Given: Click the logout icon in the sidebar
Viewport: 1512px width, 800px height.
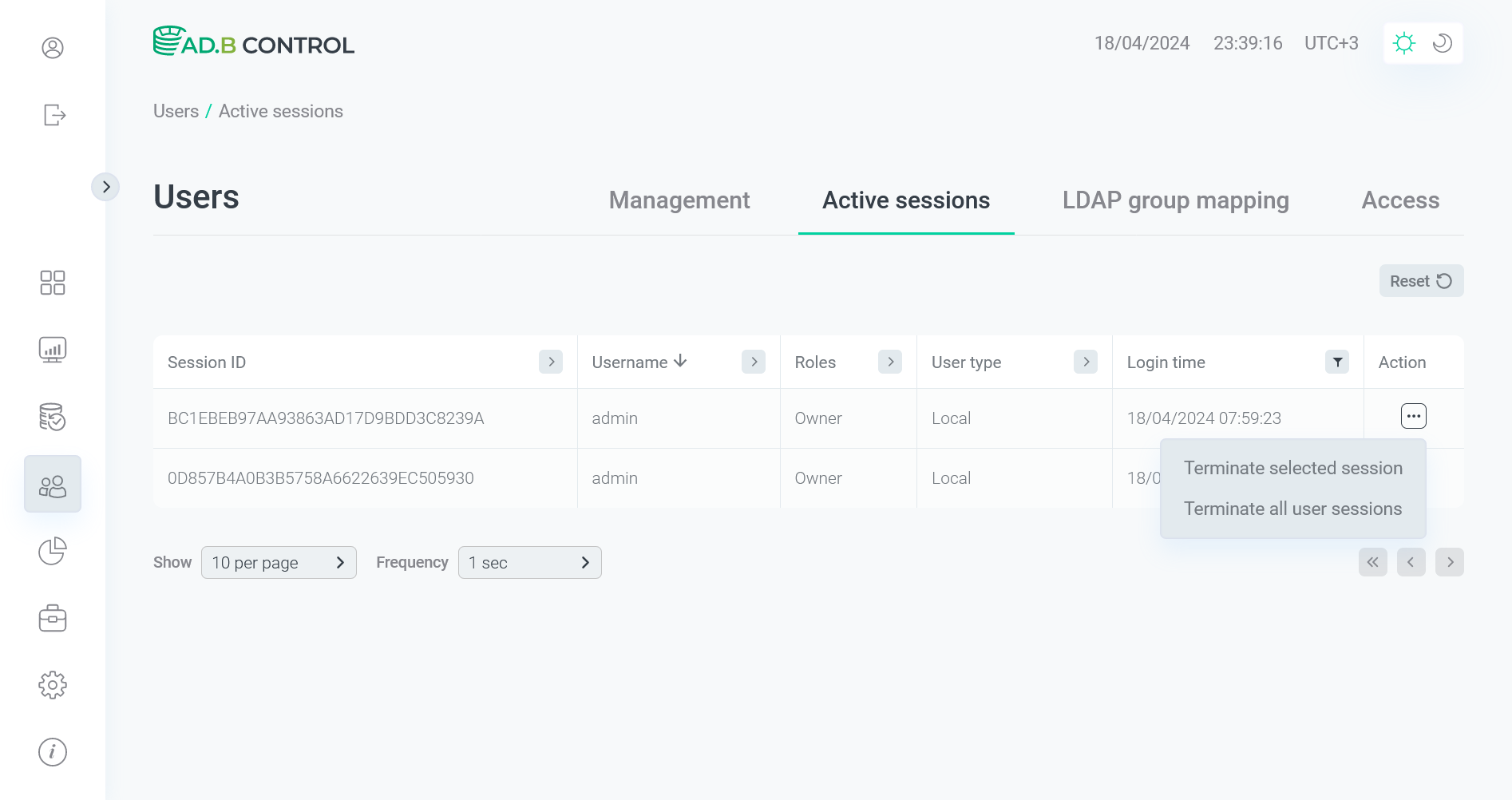Looking at the screenshot, I should click(53, 115).
